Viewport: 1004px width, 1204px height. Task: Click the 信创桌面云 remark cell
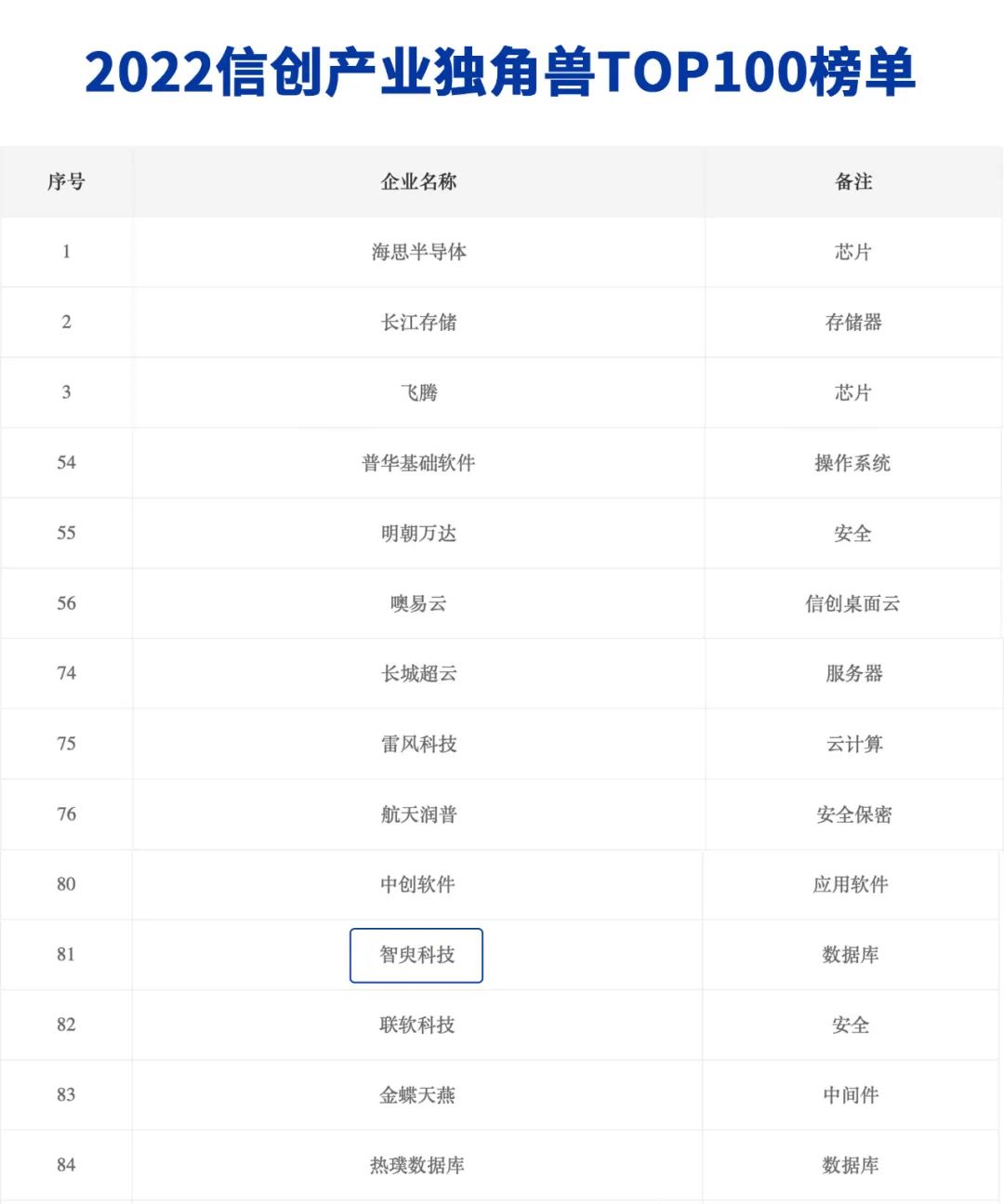(852, 603)
